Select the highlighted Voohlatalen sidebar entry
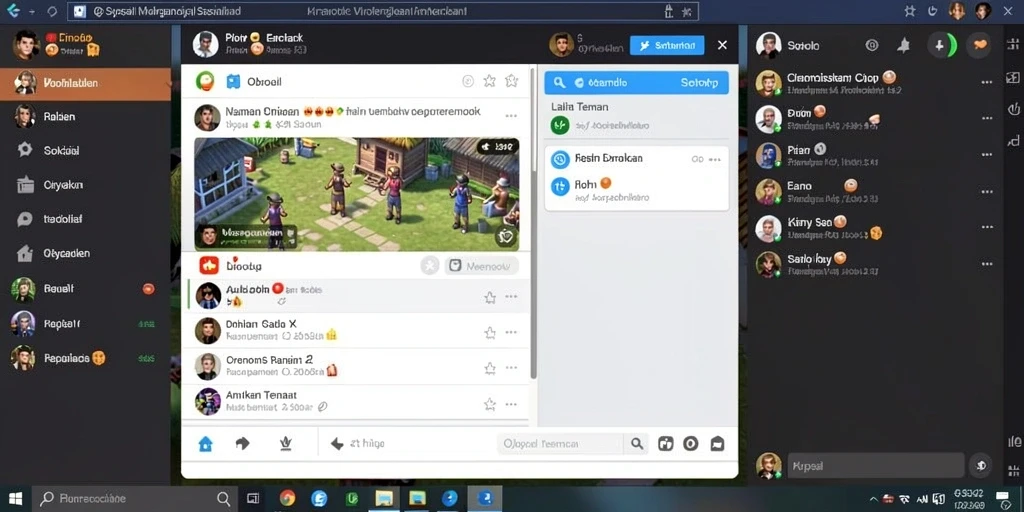The height and width of the screenshot is (512, 1024). pos(85,83)
